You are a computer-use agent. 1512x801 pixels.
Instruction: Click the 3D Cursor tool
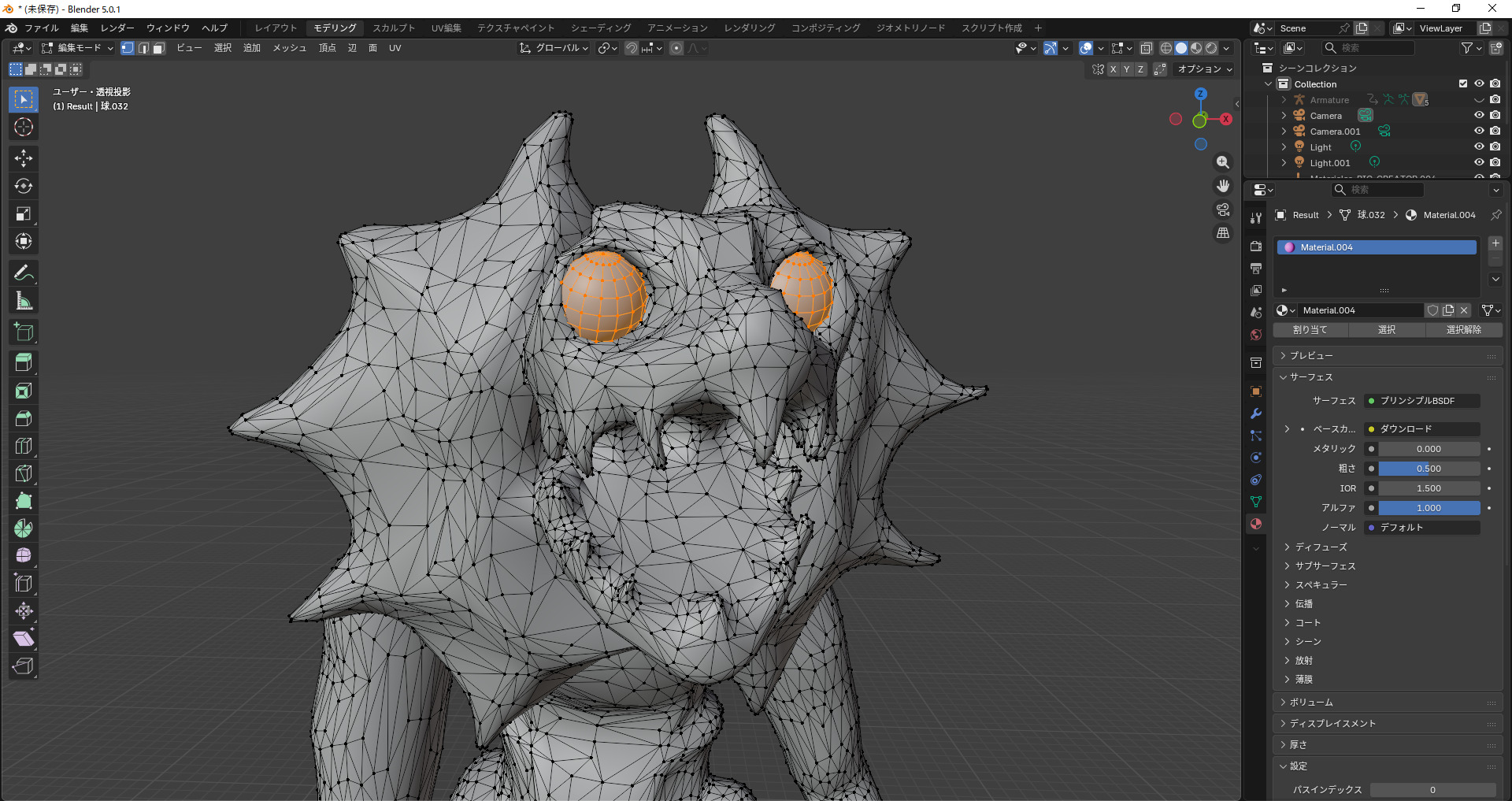click(24, 128)
